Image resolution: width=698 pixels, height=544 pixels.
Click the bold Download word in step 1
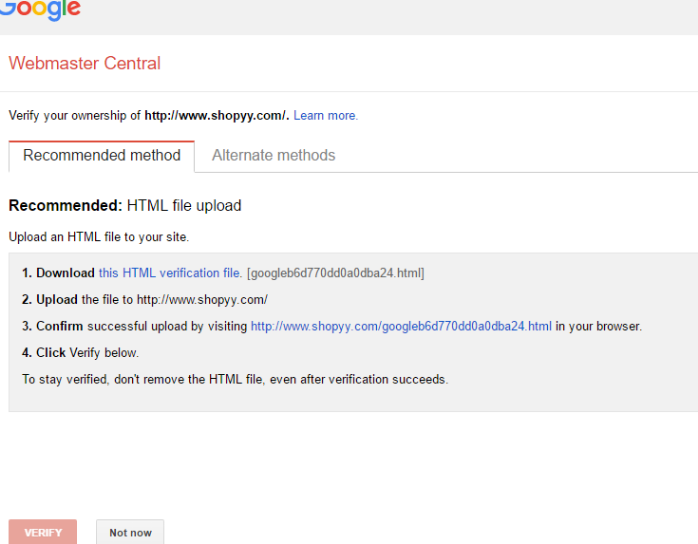tap(65, 273)
